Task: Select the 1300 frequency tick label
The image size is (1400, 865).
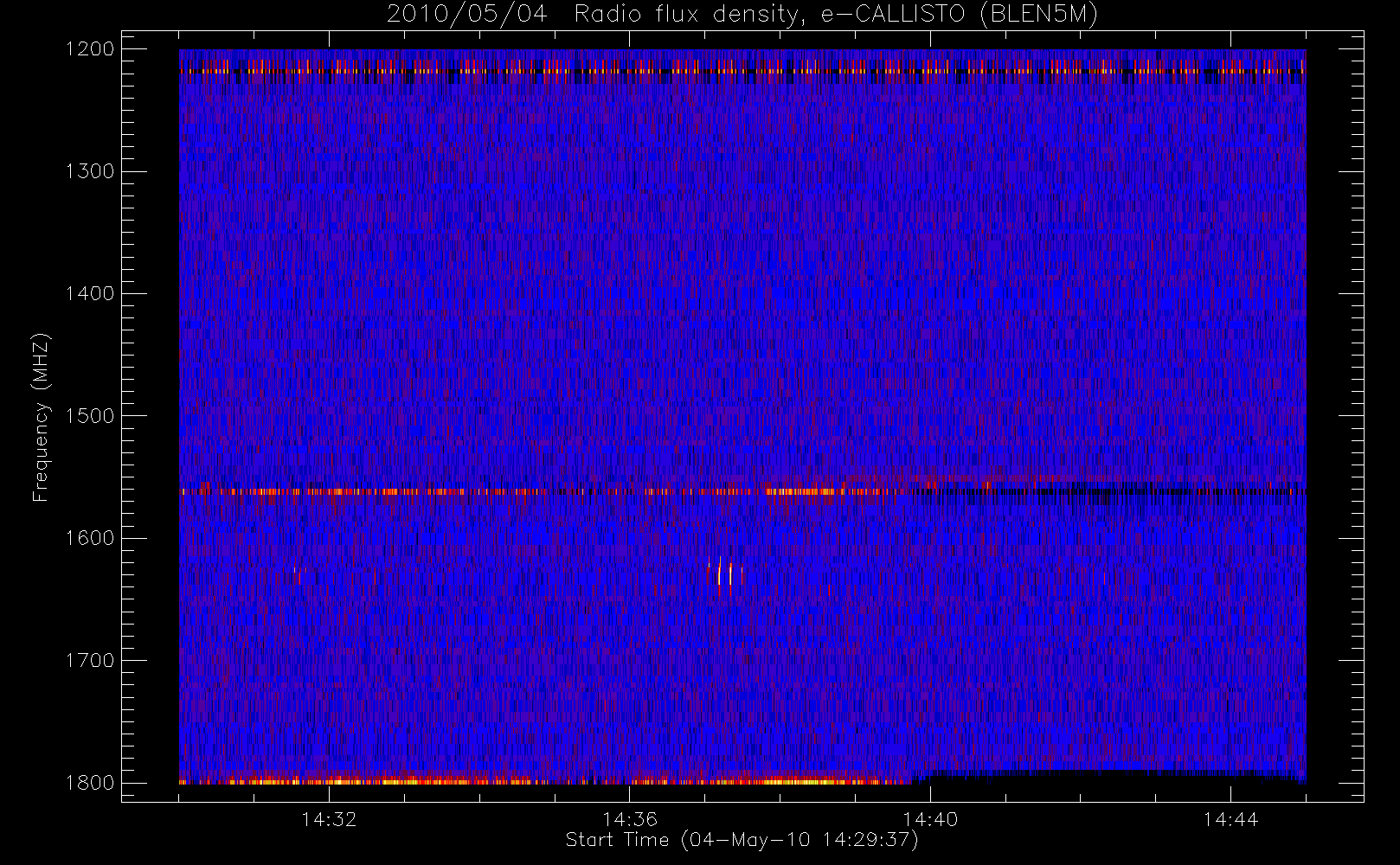Action: pyautogui.click(x=90, y=171)
